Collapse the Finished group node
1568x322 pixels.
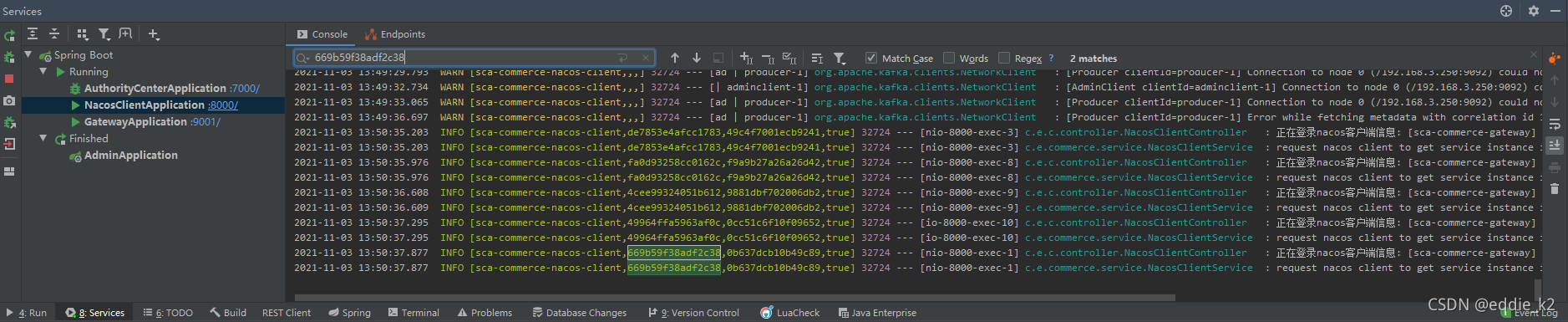click(43, 138)
